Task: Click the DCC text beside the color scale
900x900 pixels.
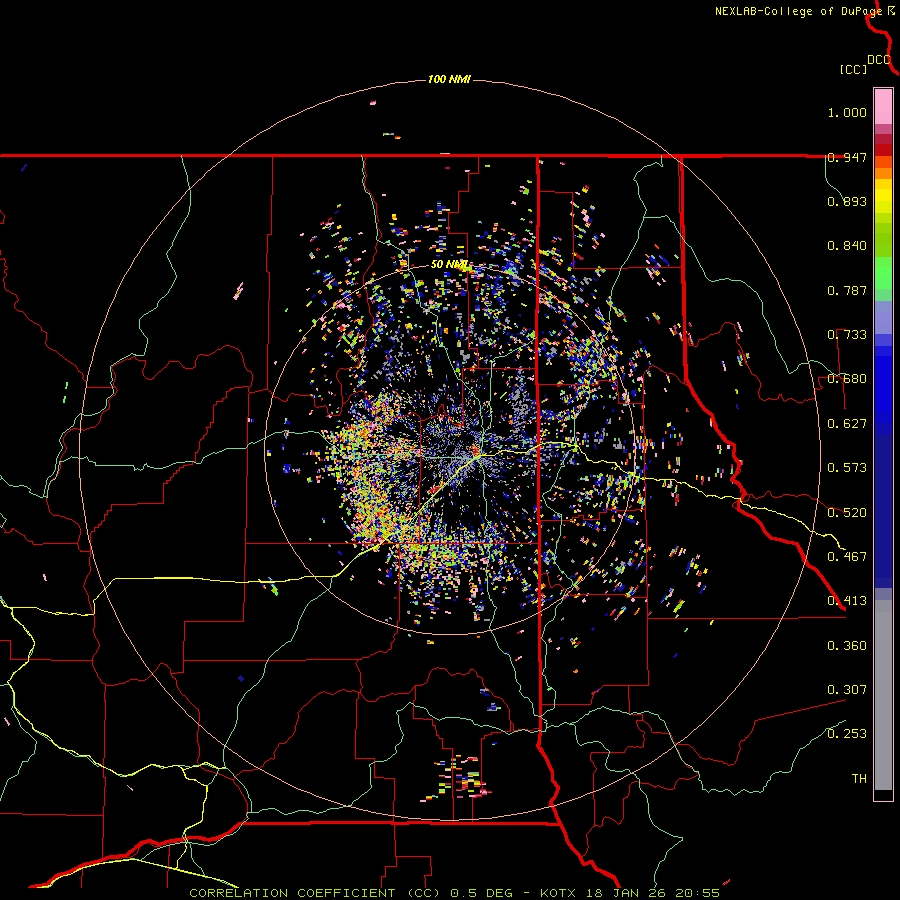Action: [x=879, y=60]
